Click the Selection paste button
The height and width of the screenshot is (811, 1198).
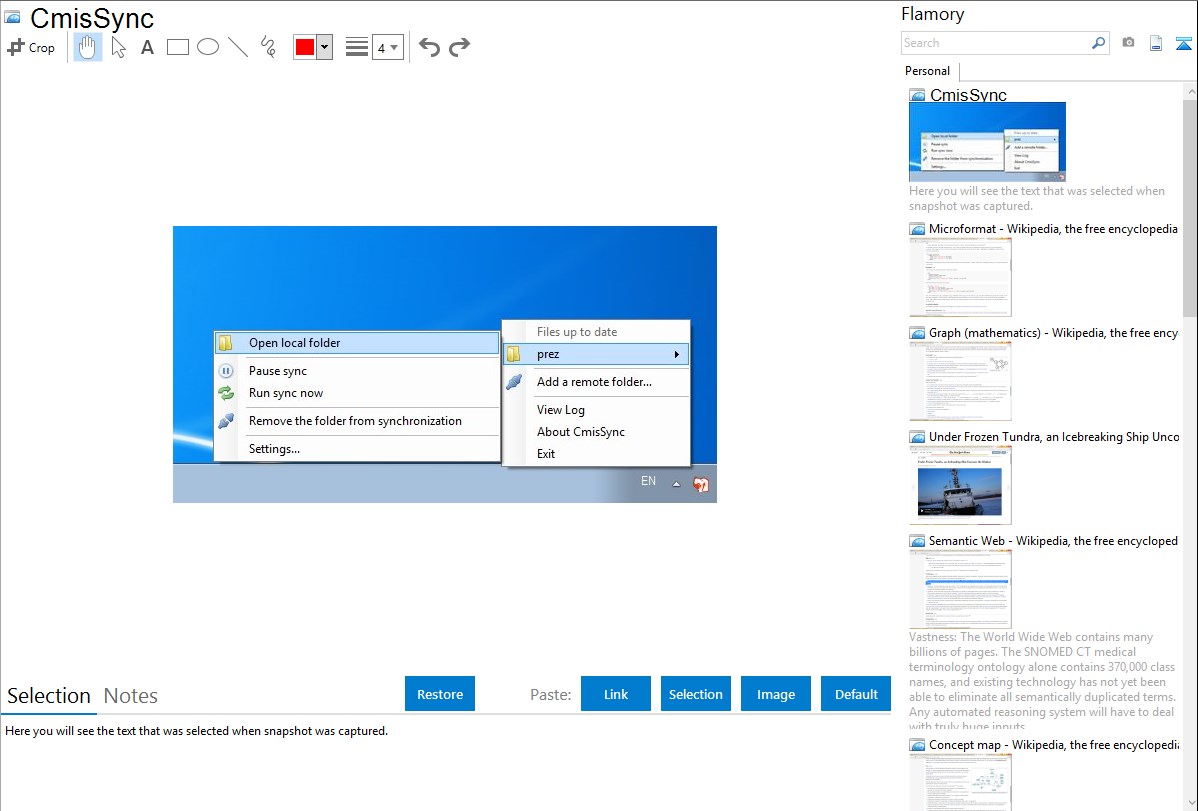(x=695, y=694)
